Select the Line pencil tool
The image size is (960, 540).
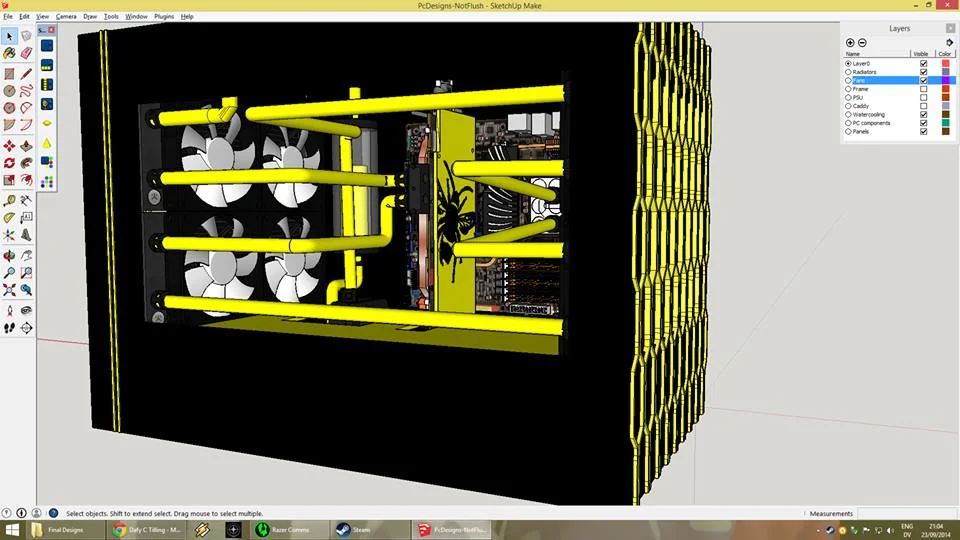(x=26, y=74)
